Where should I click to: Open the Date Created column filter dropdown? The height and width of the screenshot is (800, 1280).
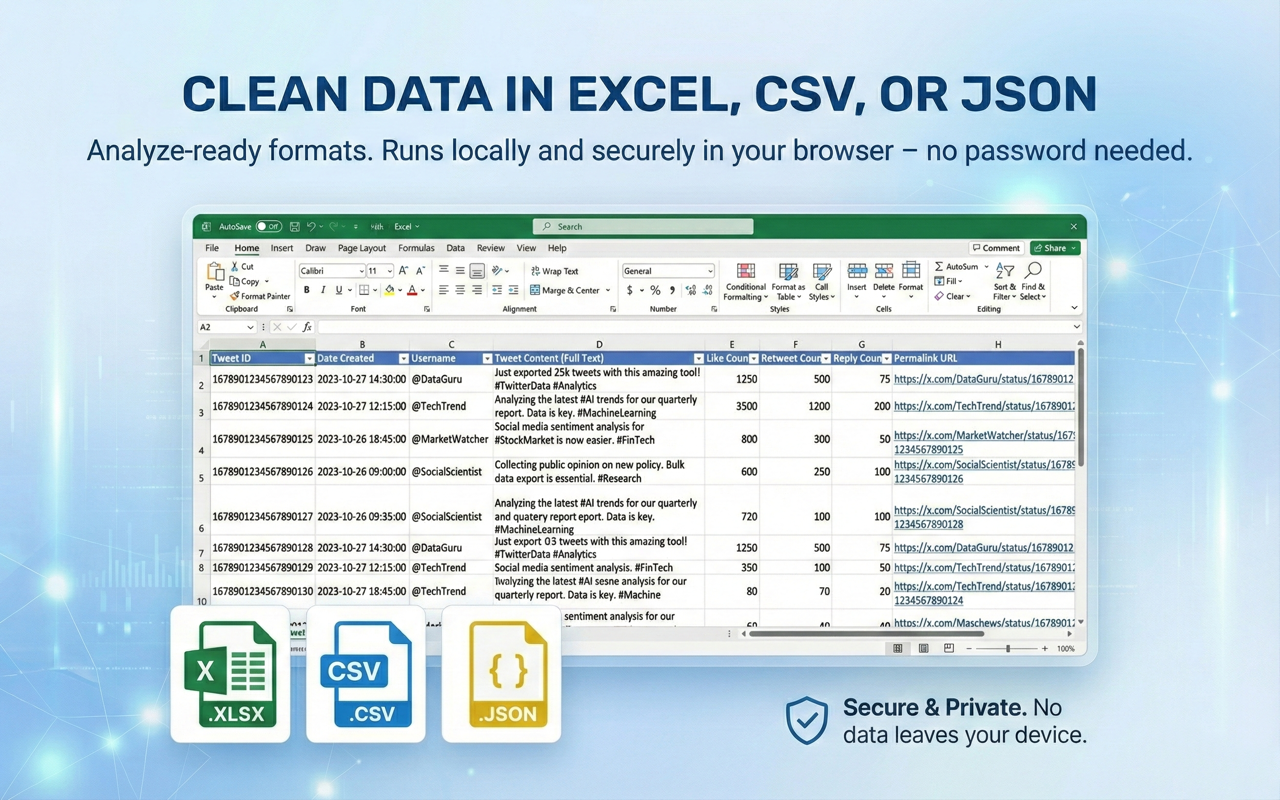click(403, 358)
